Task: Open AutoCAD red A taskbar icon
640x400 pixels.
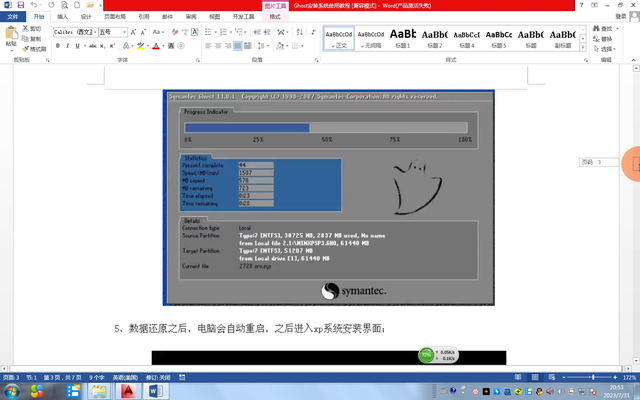Action: (128, 391)
